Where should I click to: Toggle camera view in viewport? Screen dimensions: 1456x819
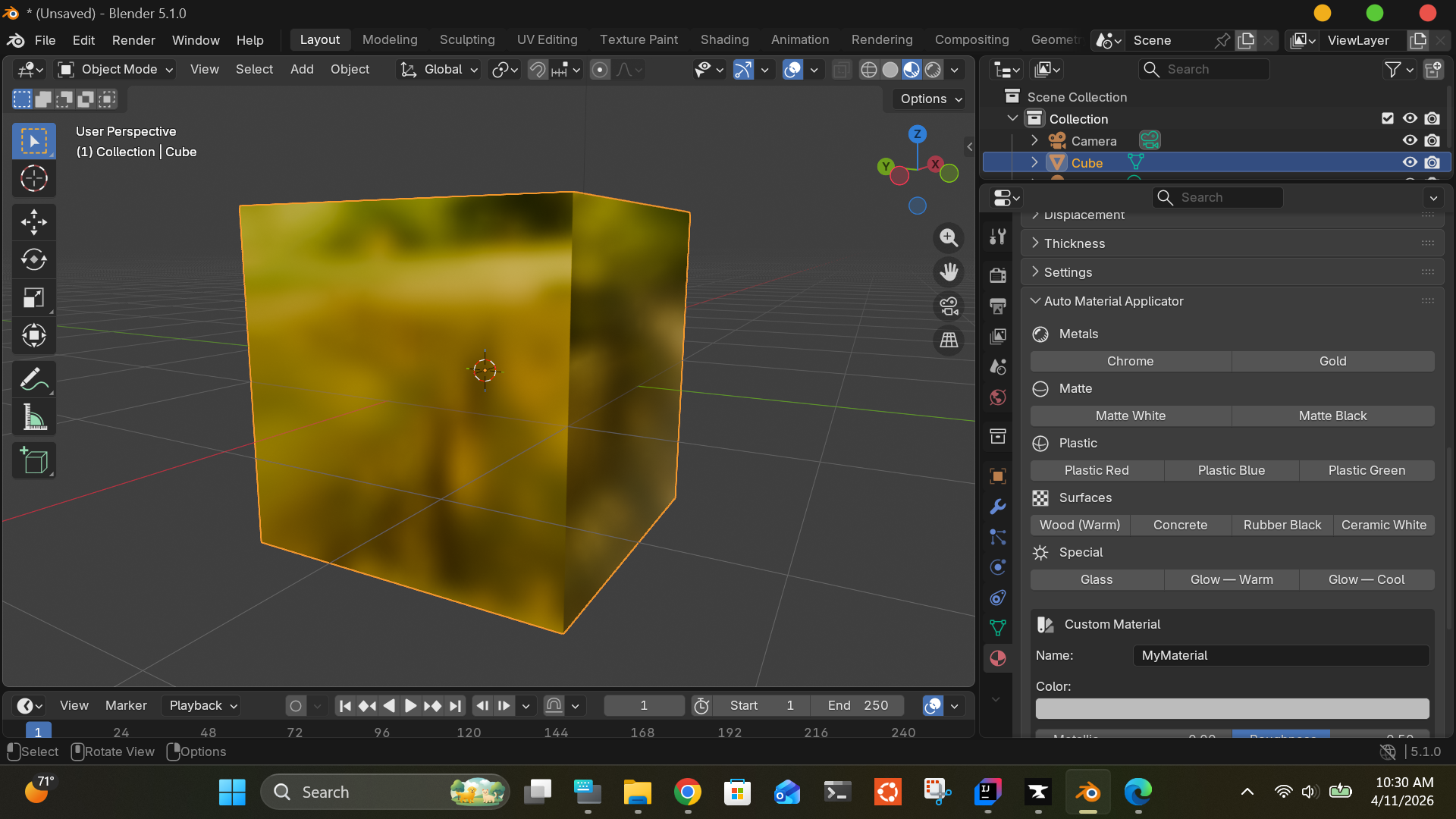coord(949,306)
